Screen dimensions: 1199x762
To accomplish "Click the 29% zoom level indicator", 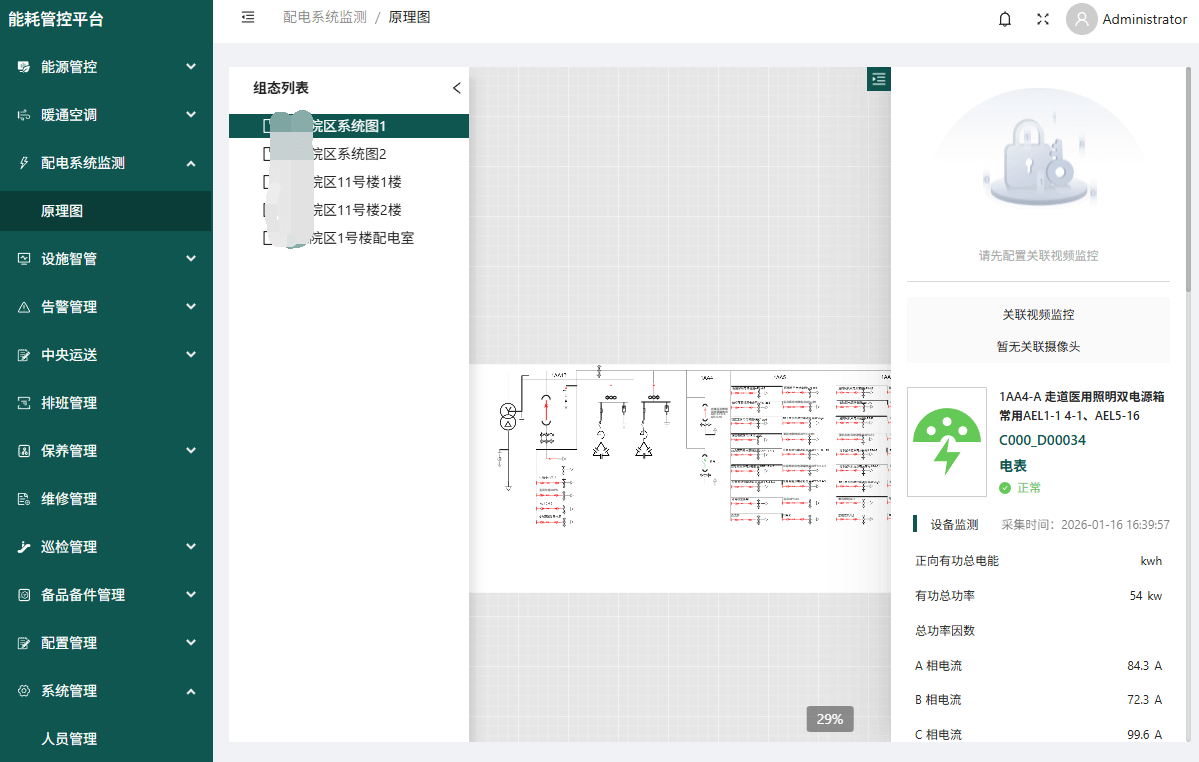I will tap(829, 719).
